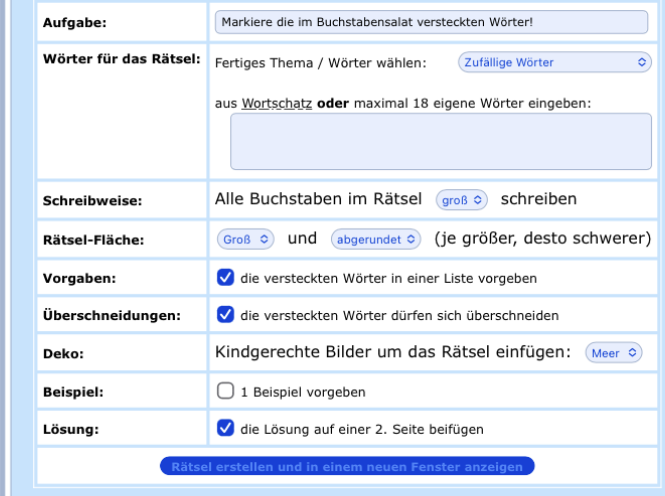Viewport: 665px width, 496px height.
Task: Click the Aufgabe text input field
Action: pos(431,21)
